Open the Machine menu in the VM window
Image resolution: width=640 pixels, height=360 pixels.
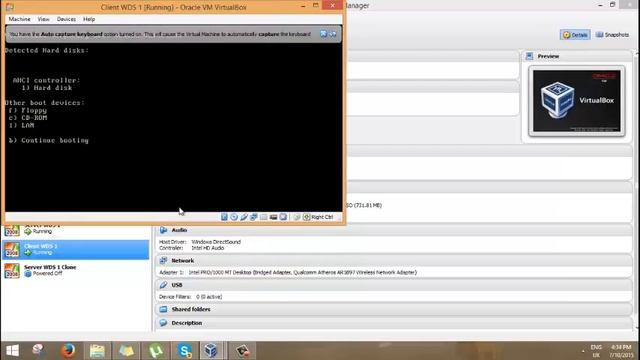point(20,19)
